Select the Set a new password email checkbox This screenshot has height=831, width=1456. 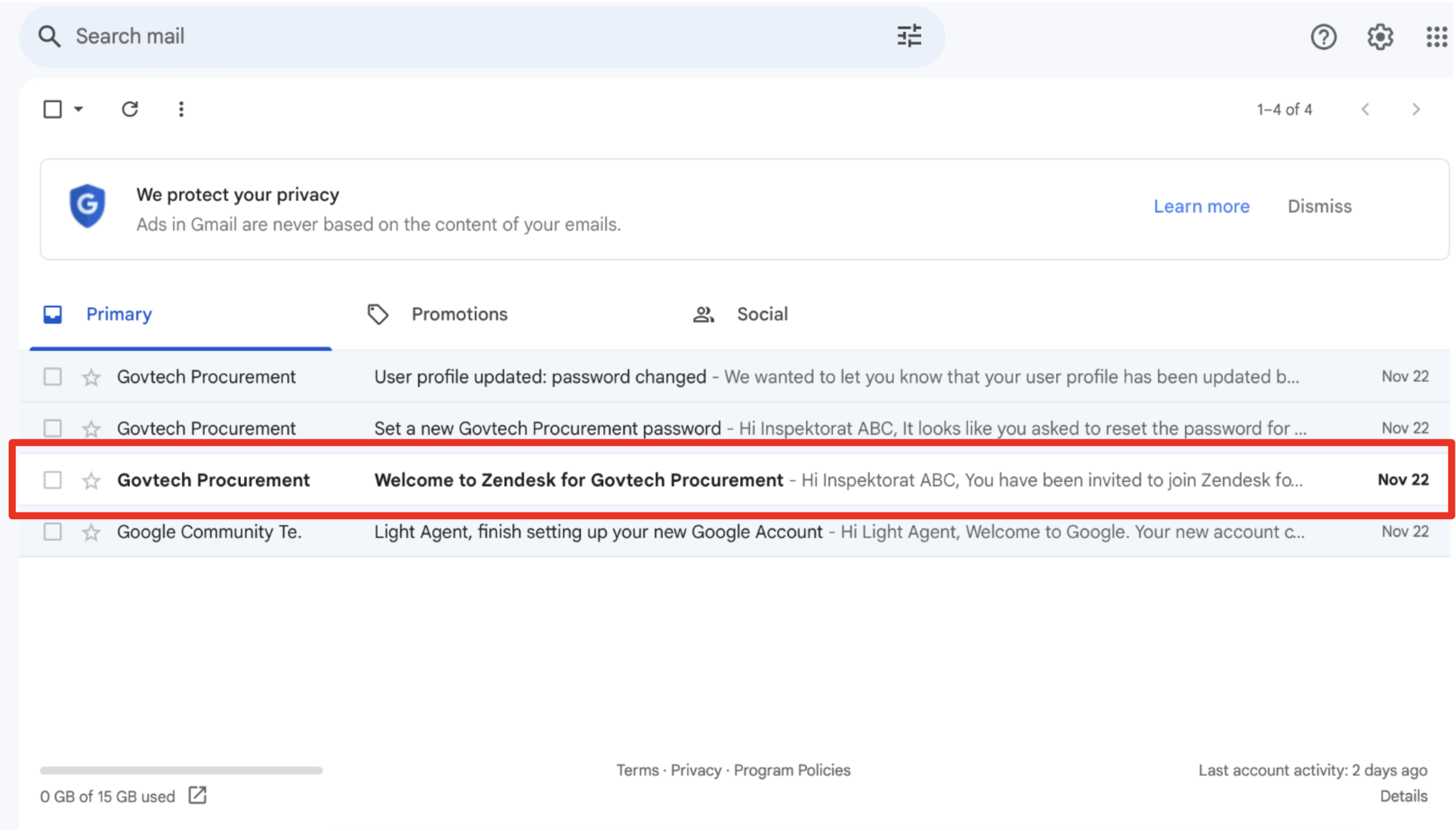point(53,428)
